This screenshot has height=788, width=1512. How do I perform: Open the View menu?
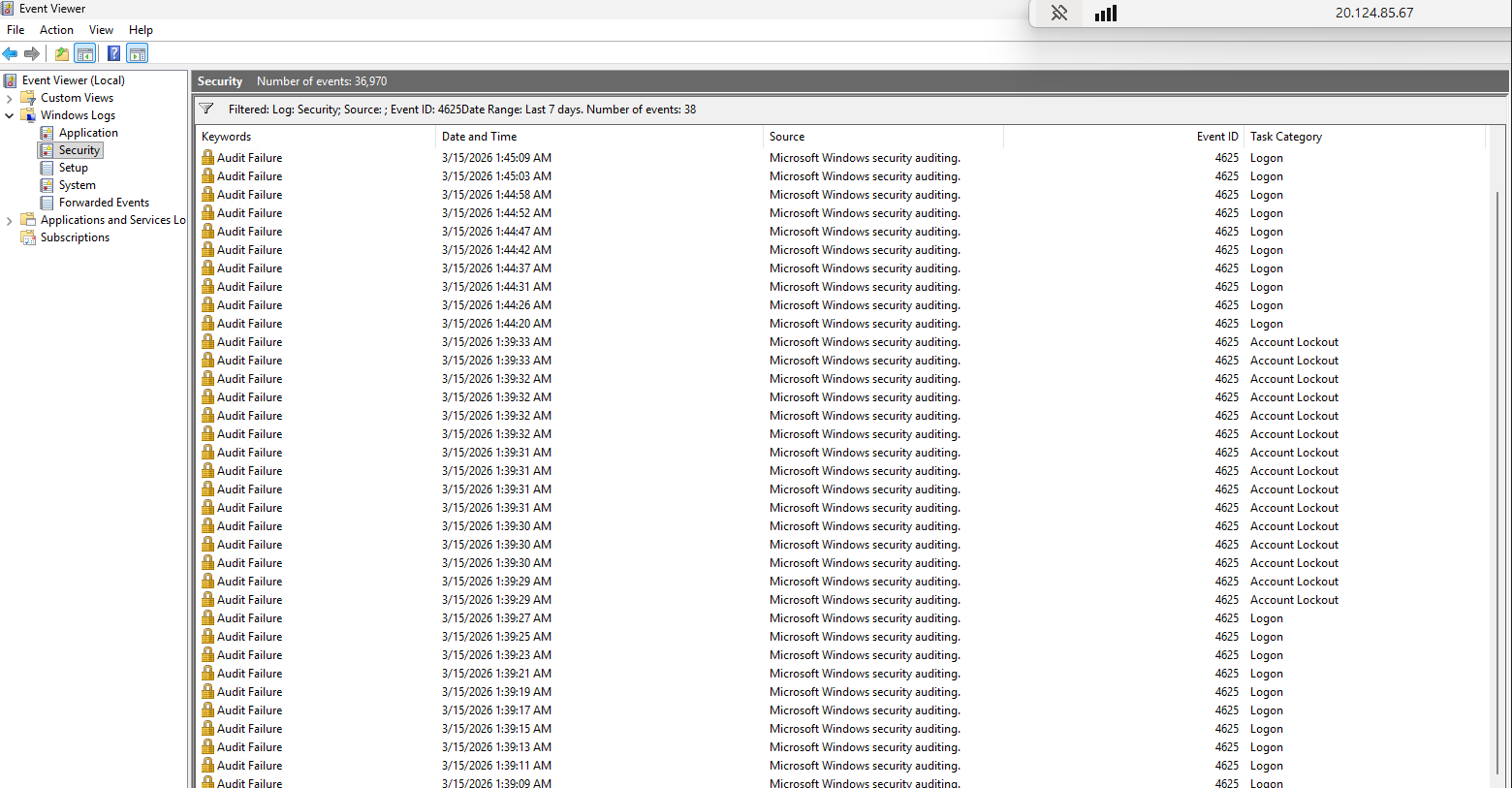point(101,29)
